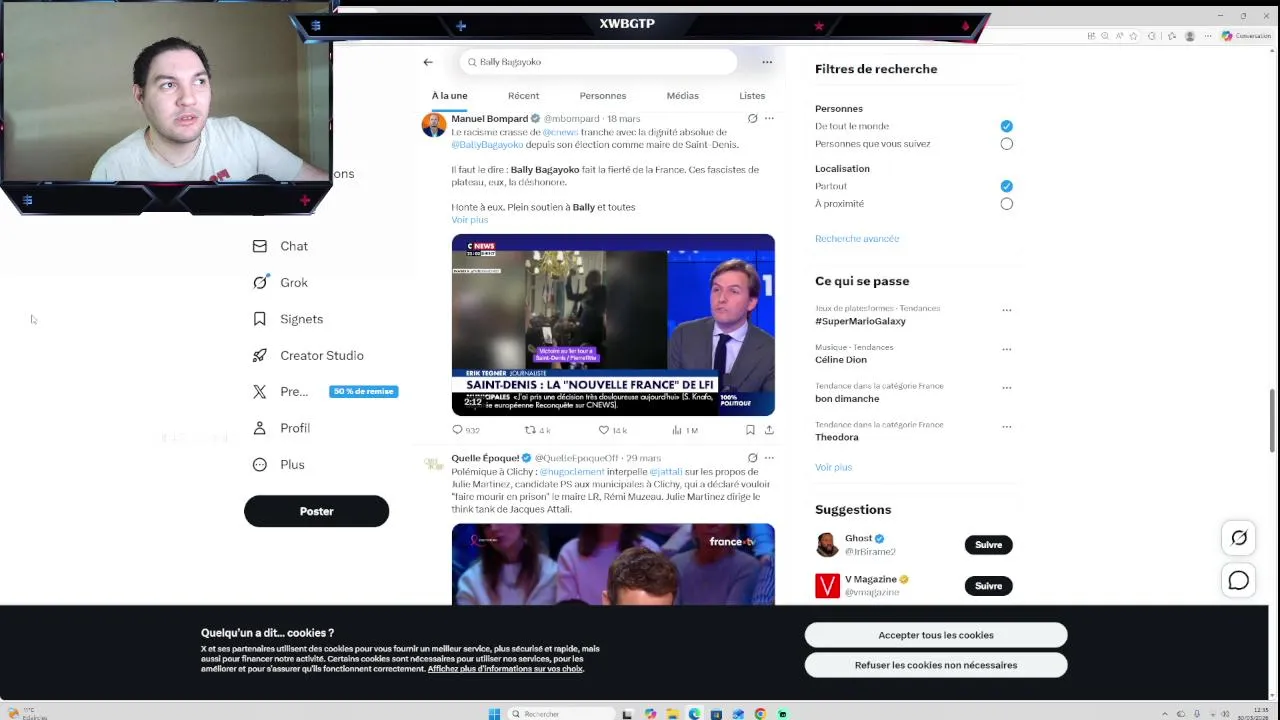Switch to the 'Listes' tab
The image size is (1280, 720).
tap(752, 96)
